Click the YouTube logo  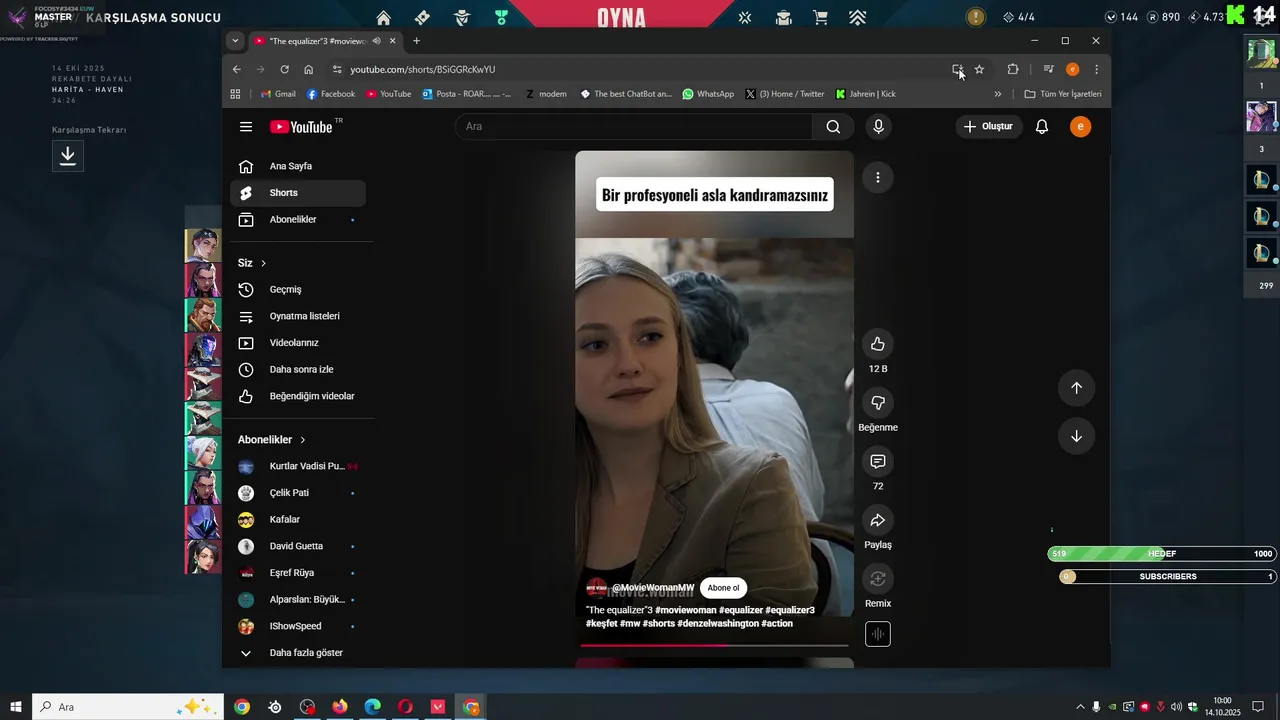[301, 127]
